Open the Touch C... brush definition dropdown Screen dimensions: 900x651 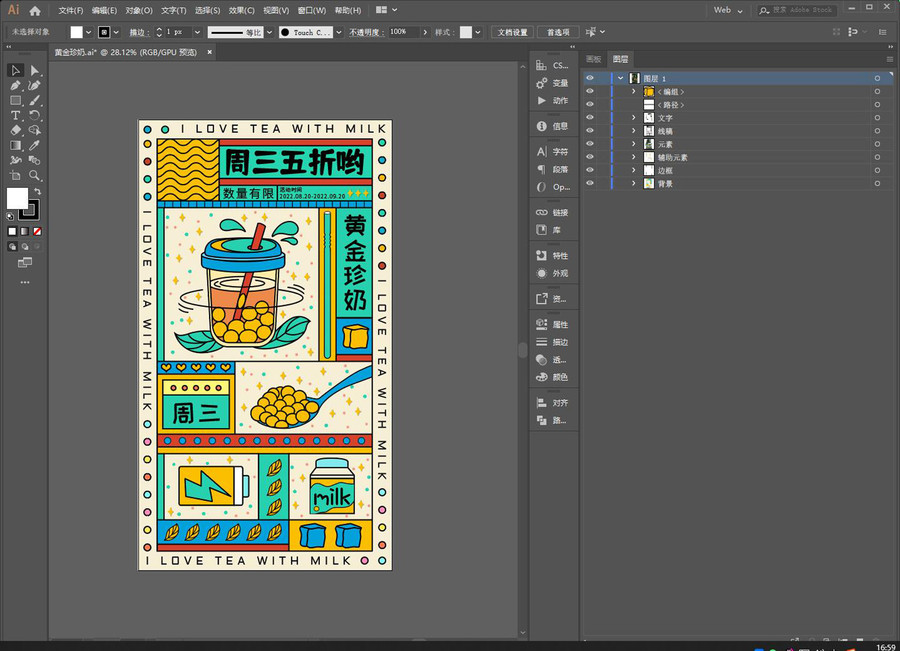point(339,33)
